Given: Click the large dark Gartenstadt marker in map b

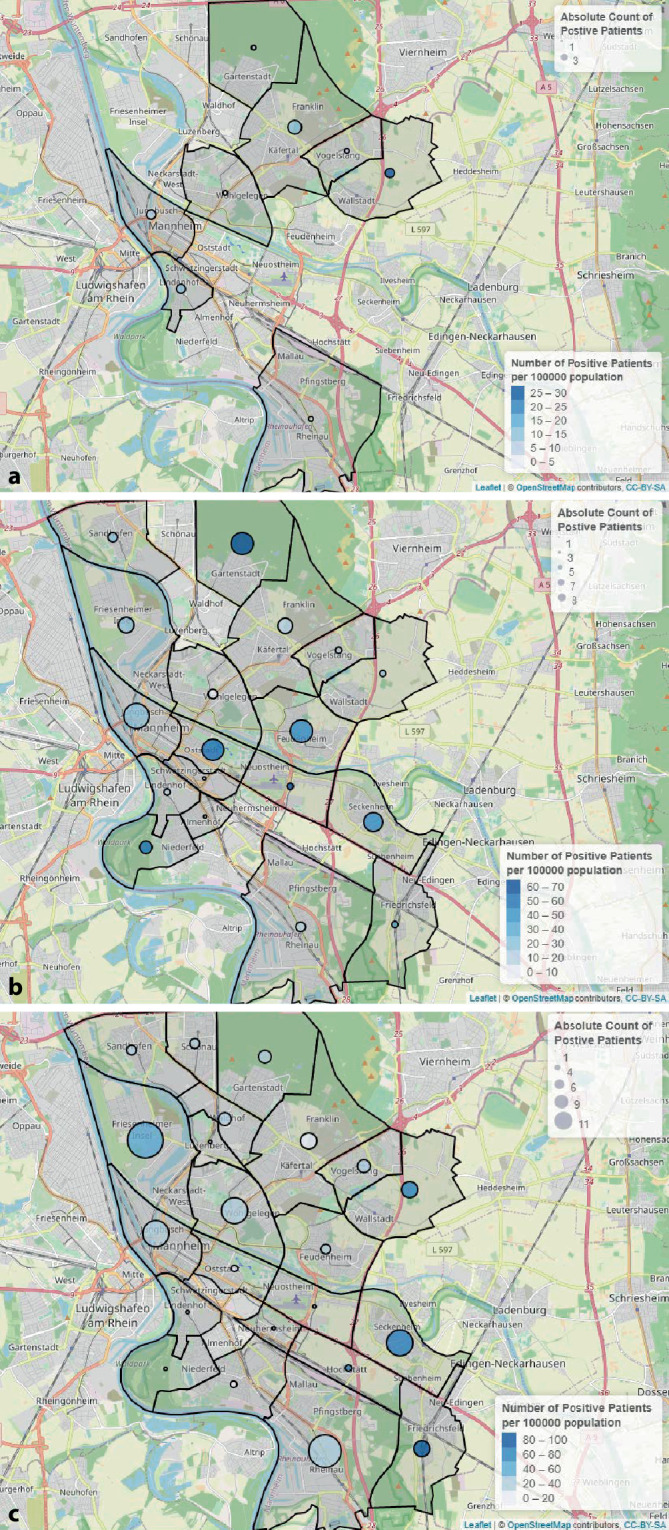Looking at the screenshot, I should click(x=242, y=543).
